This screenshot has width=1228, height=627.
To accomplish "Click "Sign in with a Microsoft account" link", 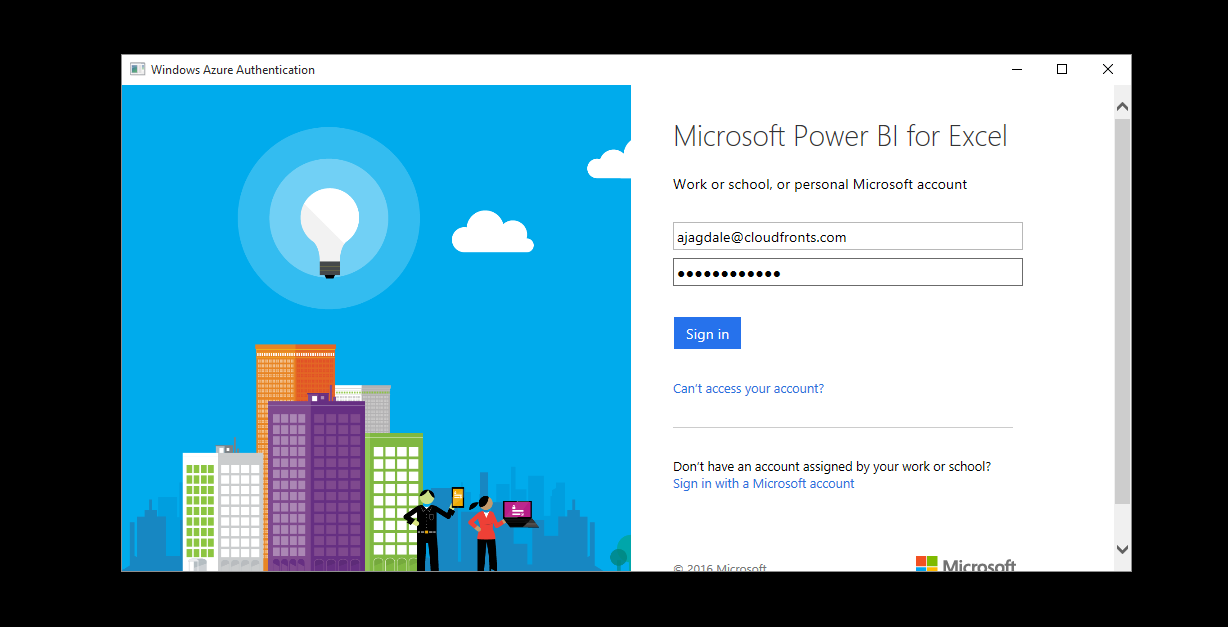I will (763, 484).
